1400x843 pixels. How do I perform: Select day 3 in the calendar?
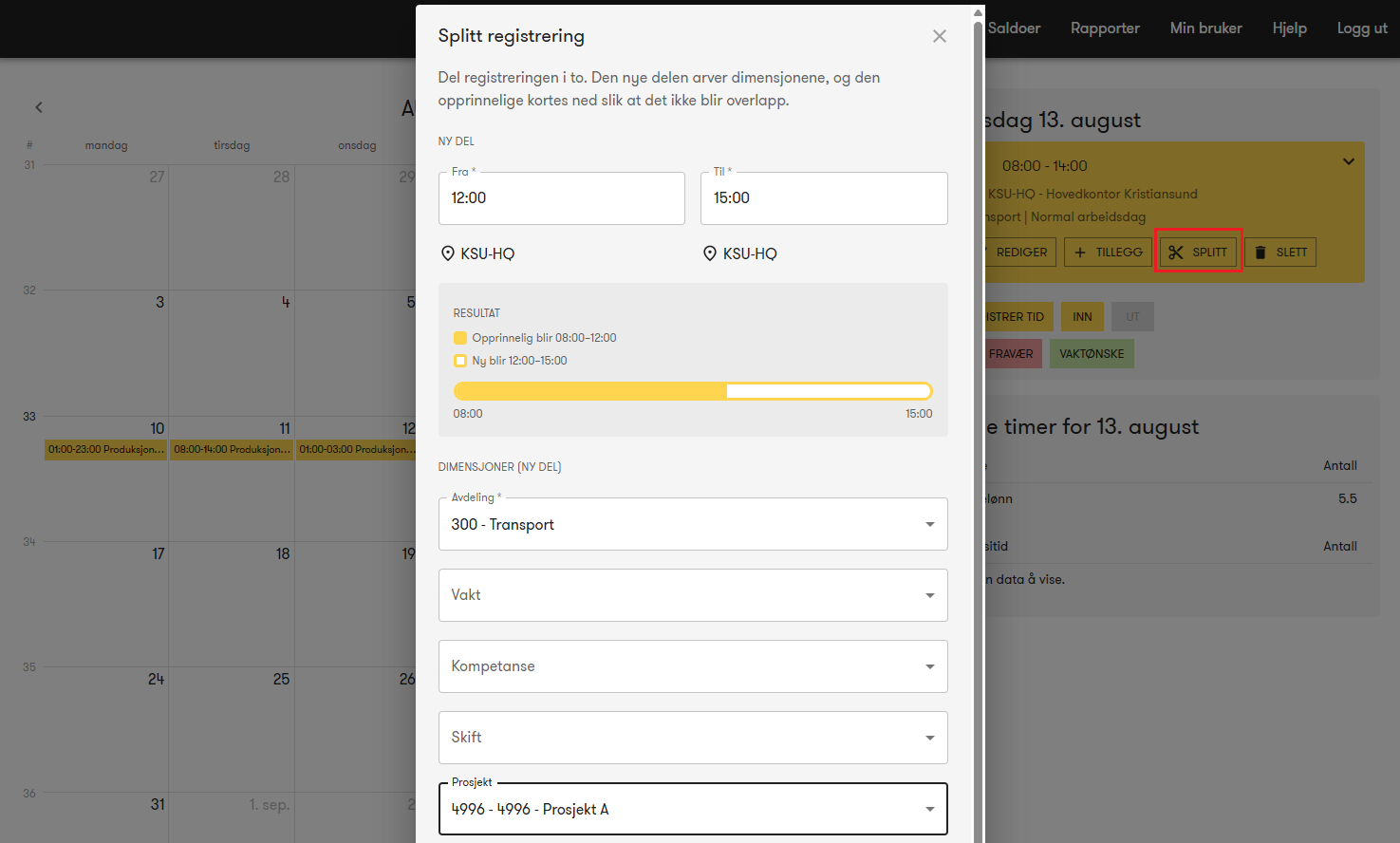coord(159,303)
